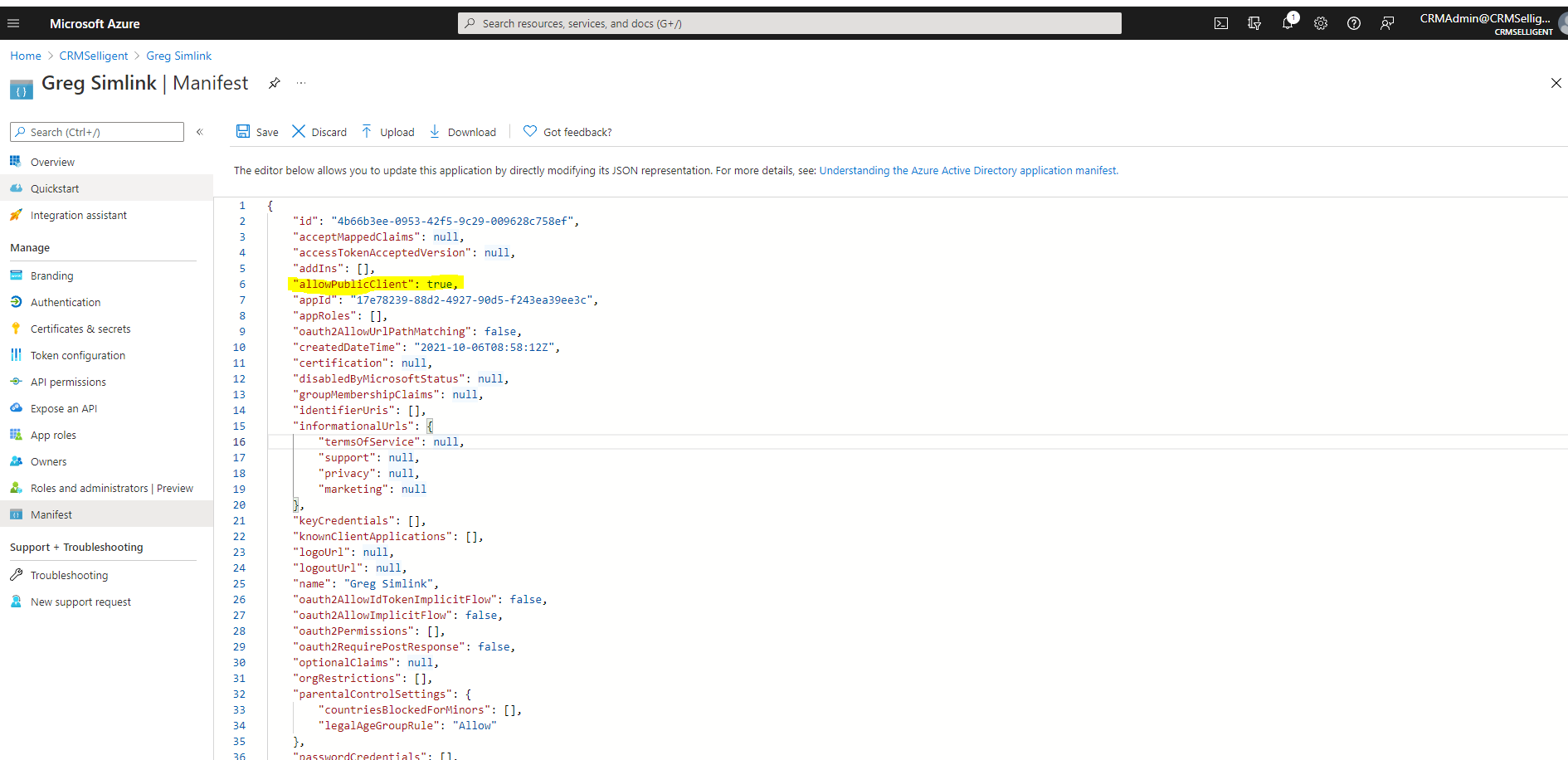Open Authentication in the Manage menu
1568x760 pixels.
pyautogui.click(x=66, y=303)
